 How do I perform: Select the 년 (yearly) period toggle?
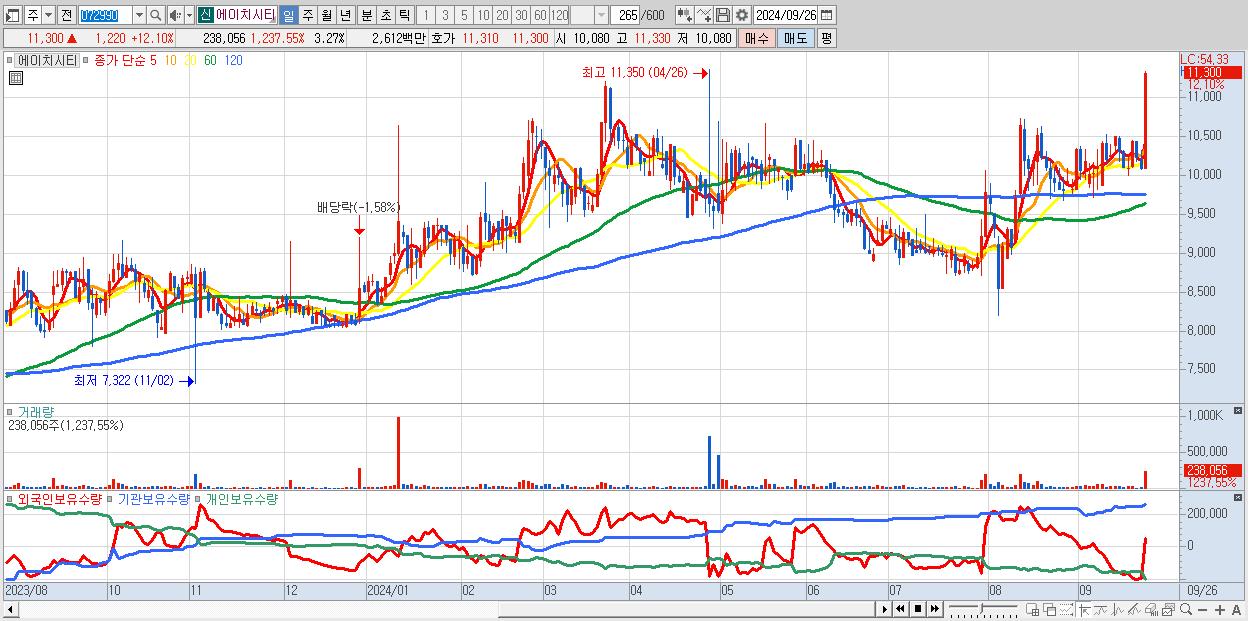coord(345,15)
